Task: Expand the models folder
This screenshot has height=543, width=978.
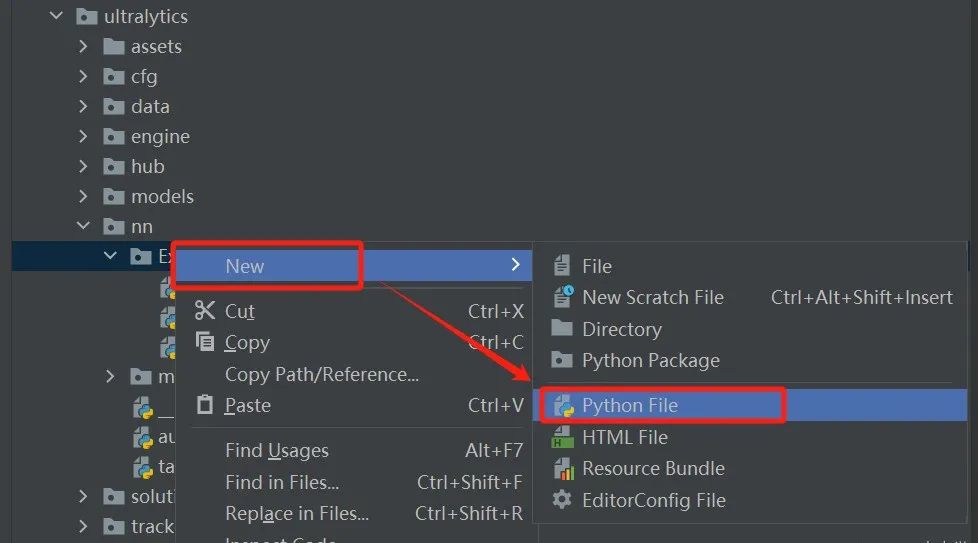Action: point(83,196)
